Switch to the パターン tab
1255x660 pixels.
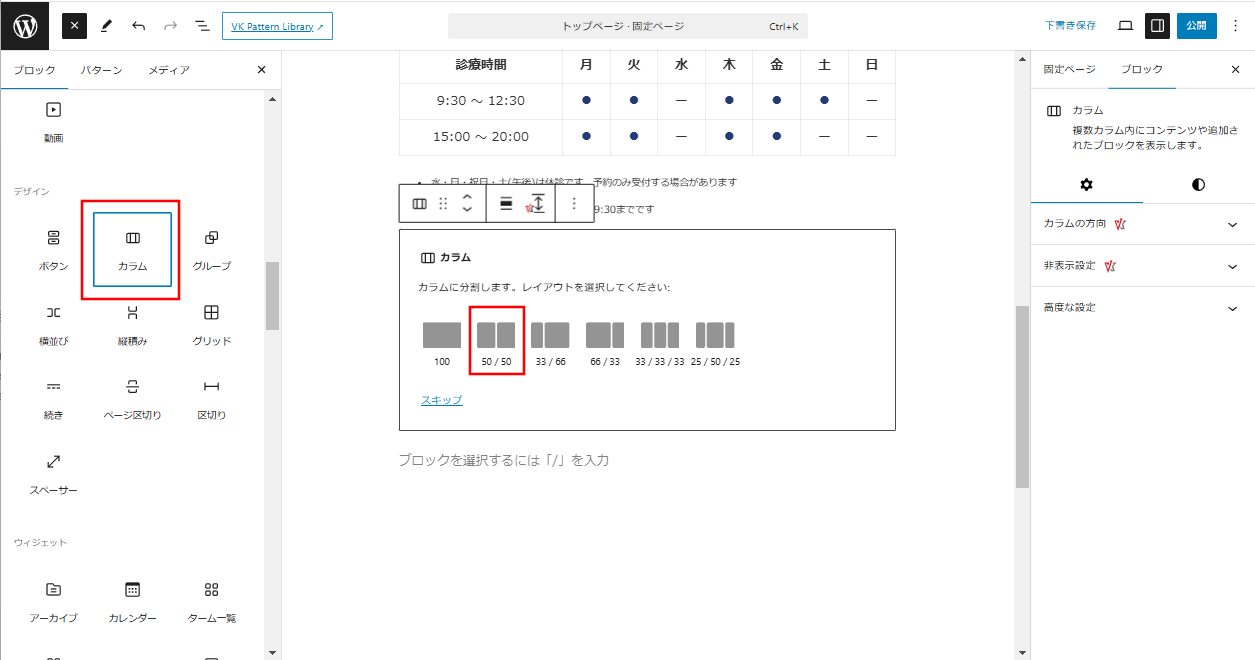(x=102, y=70)
